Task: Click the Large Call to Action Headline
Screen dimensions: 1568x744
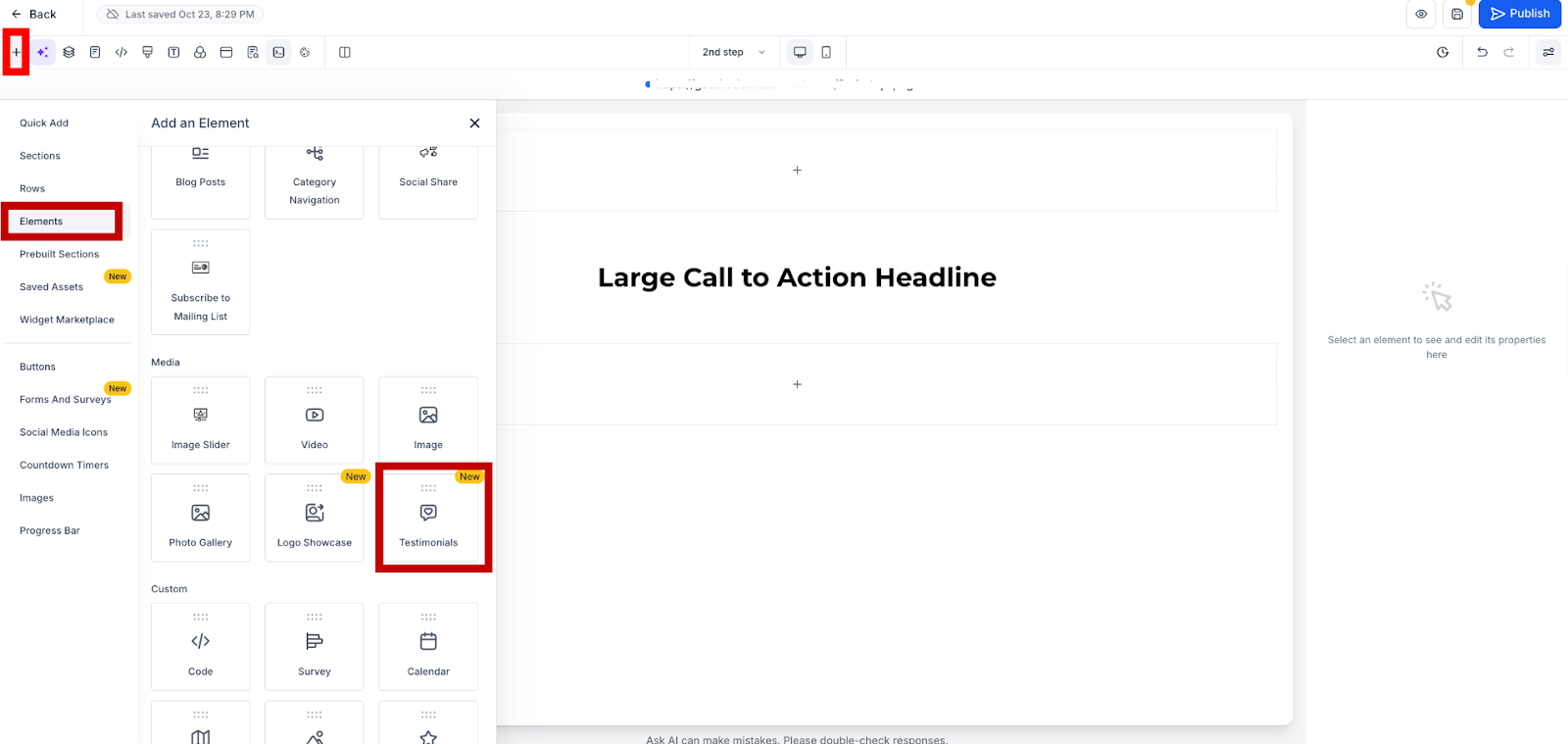Action: pyautogui.click(x=797, y=277)
